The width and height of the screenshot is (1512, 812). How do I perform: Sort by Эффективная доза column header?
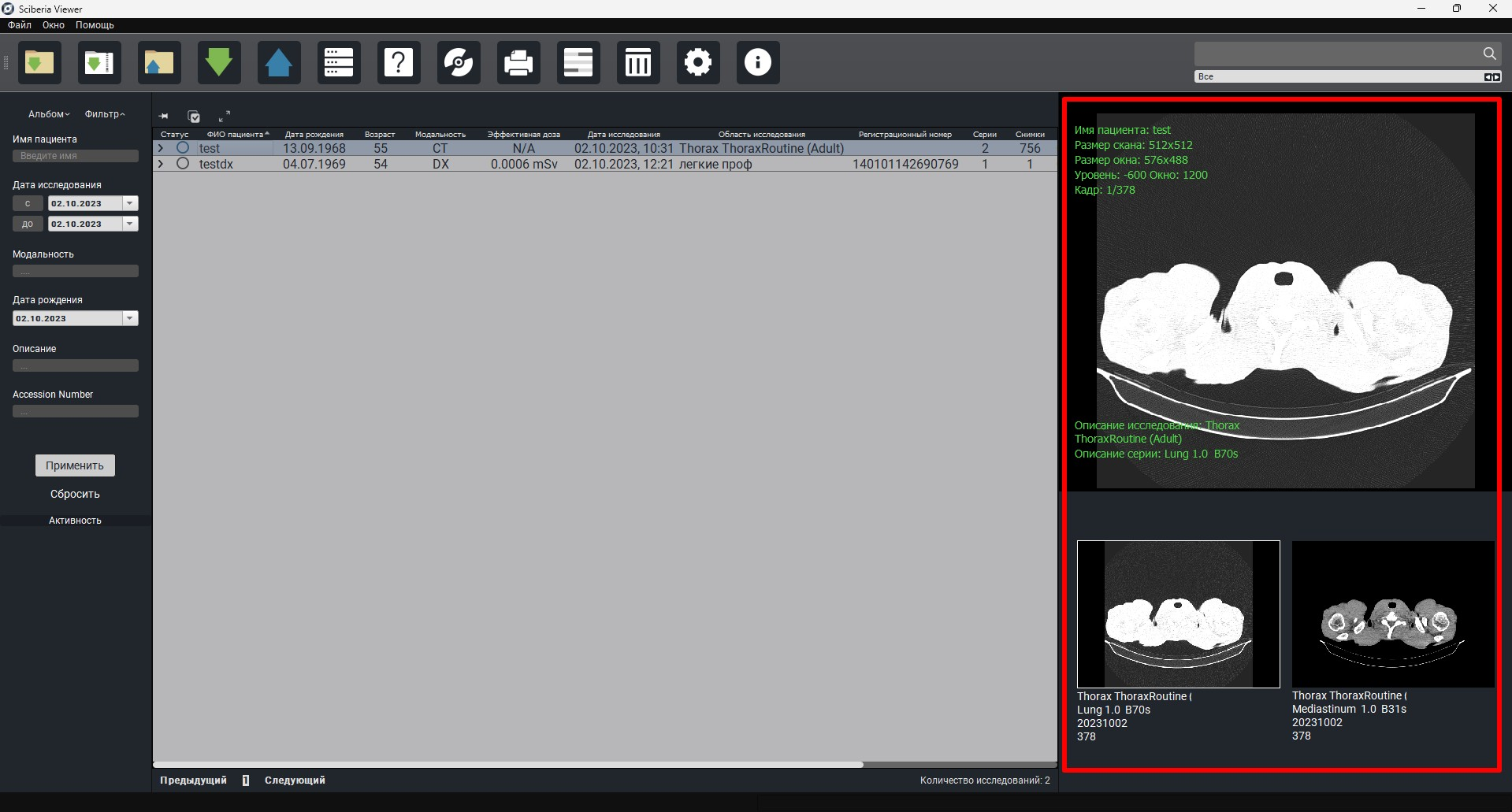(524, 135)
